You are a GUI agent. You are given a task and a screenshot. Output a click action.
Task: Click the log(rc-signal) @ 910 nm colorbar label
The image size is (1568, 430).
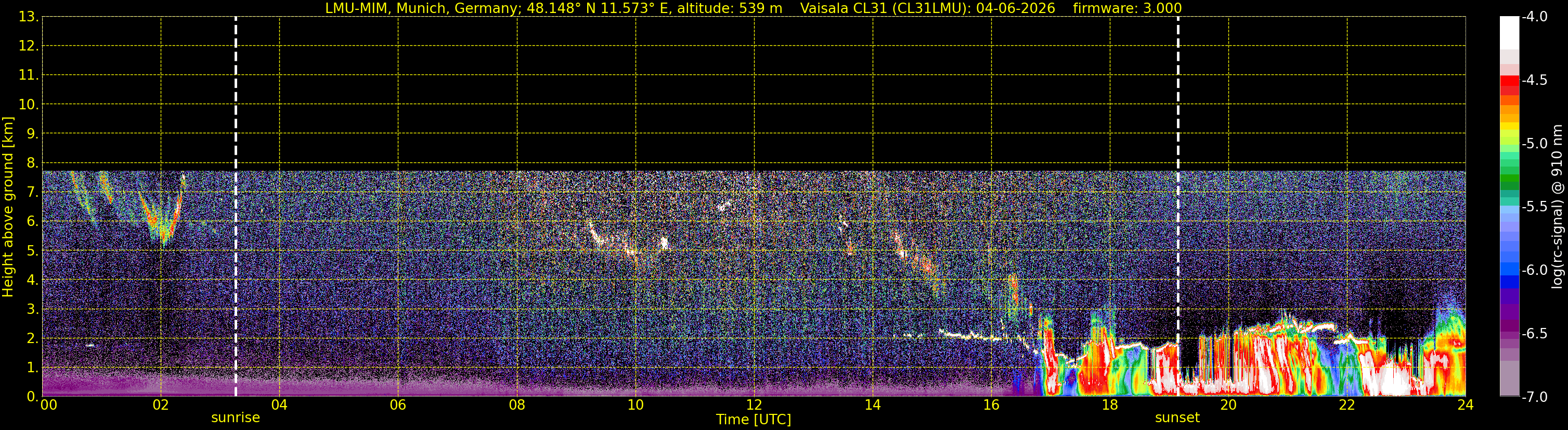tap(1558, 207)
